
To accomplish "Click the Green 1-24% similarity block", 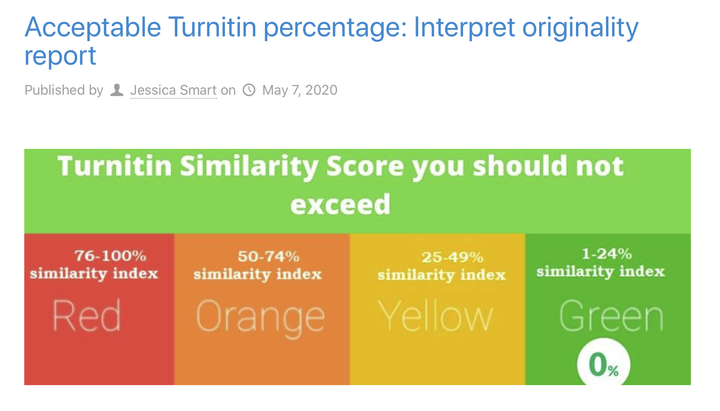I will pos(608,309).
